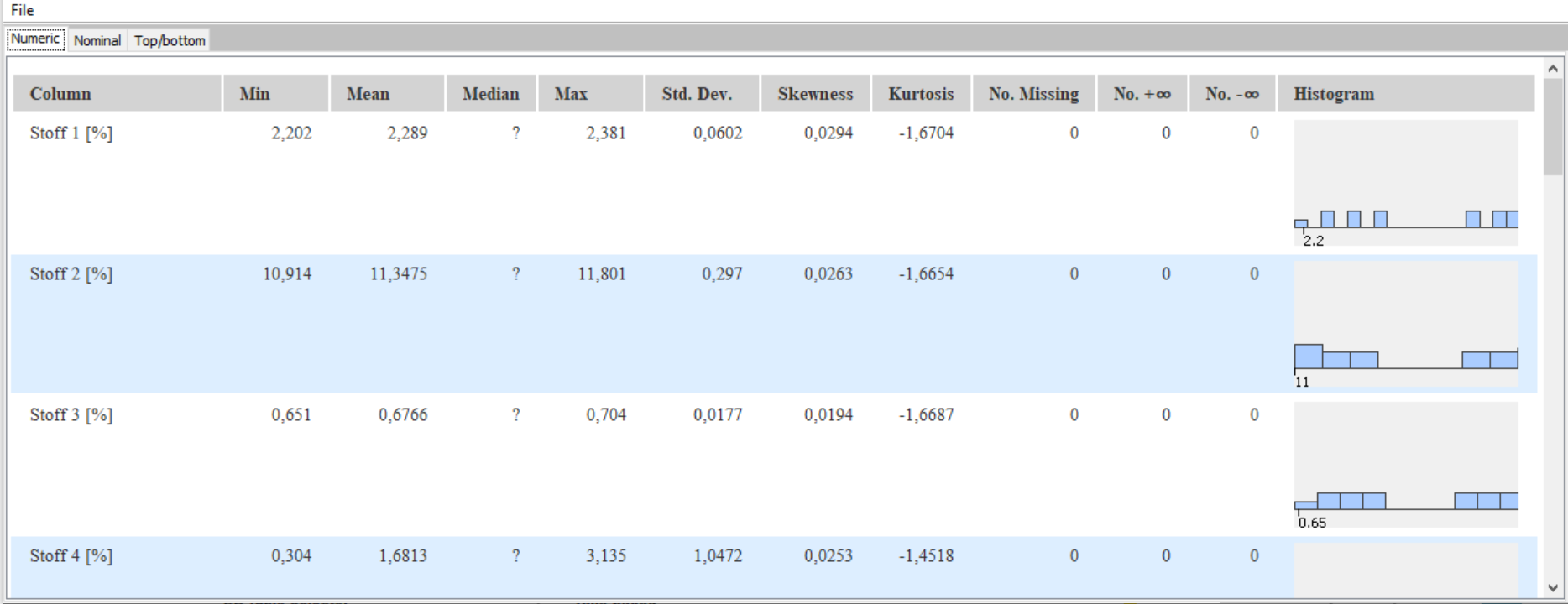
Task: Click the Min value 2,202
Action: click(x=291, y=133)
